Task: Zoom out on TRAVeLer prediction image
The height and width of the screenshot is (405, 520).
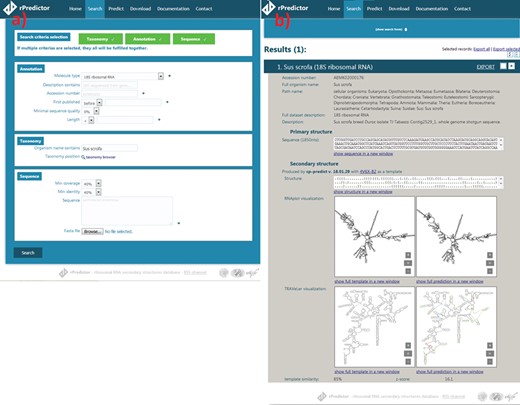Action: click(x=490, y=361)
